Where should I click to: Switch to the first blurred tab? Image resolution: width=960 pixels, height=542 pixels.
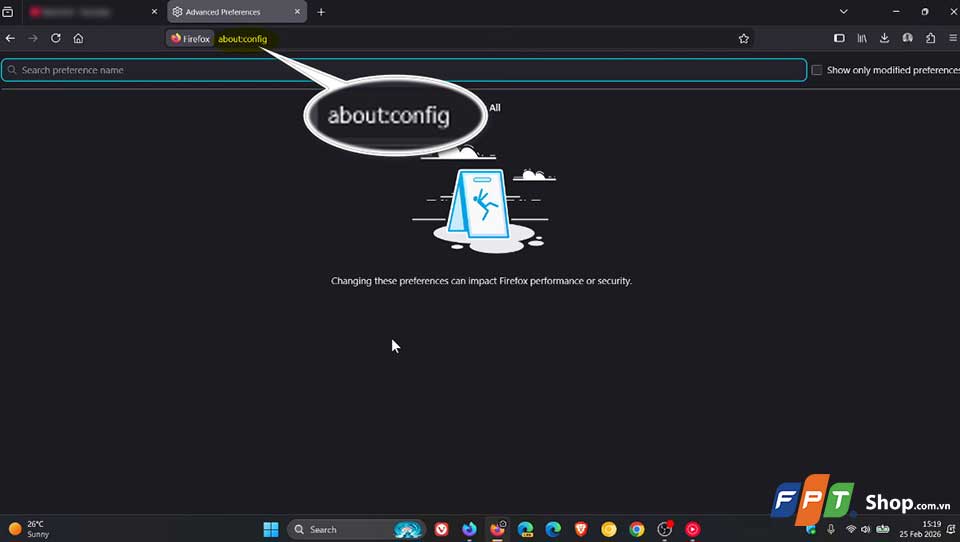92,12
